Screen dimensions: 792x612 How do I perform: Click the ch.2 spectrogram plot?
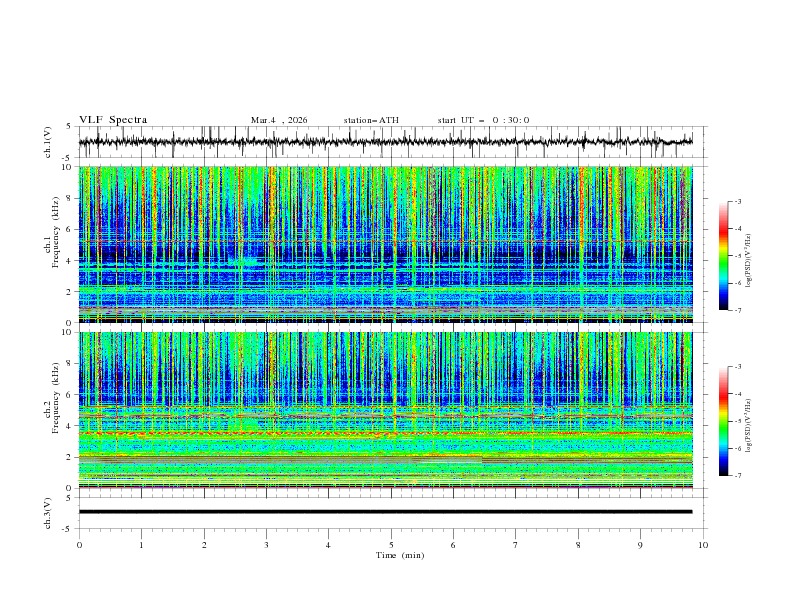coord(386,410)
